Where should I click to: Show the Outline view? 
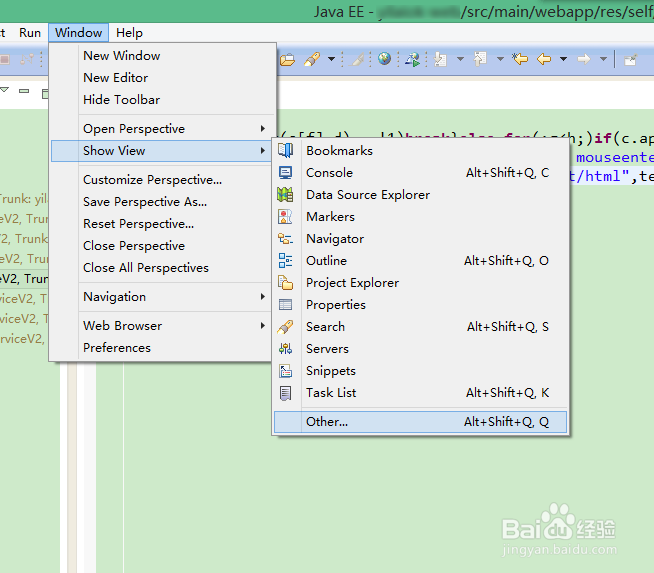click(x=420, y=261)
